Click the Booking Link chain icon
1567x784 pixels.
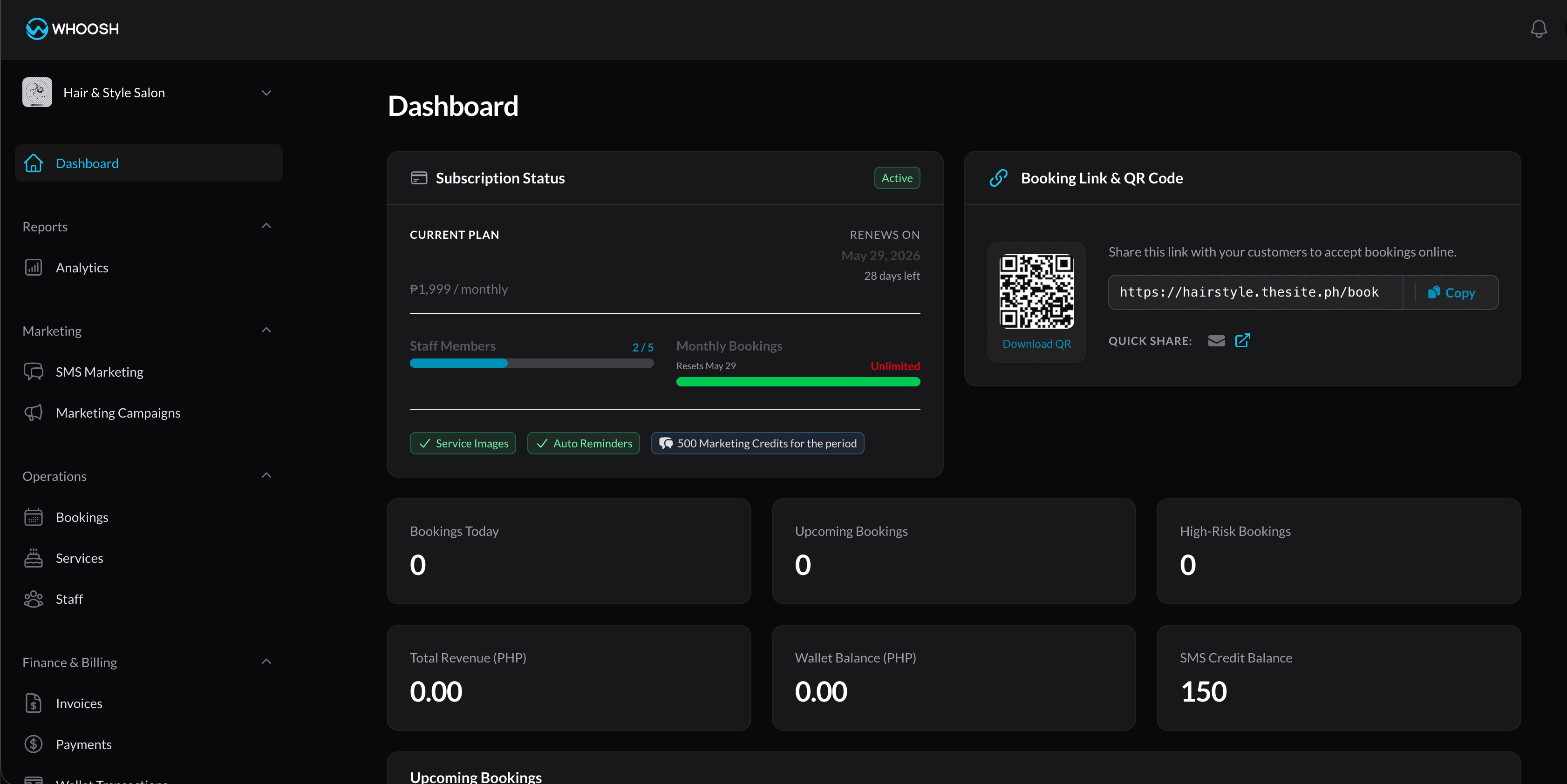pyautogui.click(x=998, y=177)
